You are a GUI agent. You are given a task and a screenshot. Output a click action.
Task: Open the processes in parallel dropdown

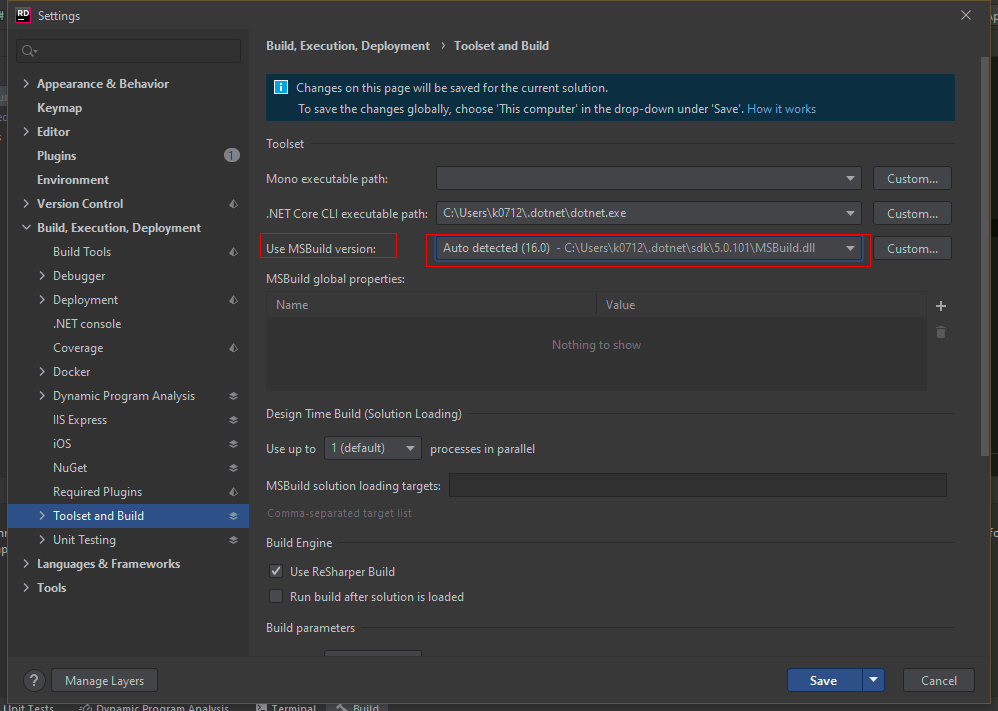click(372, 448)
